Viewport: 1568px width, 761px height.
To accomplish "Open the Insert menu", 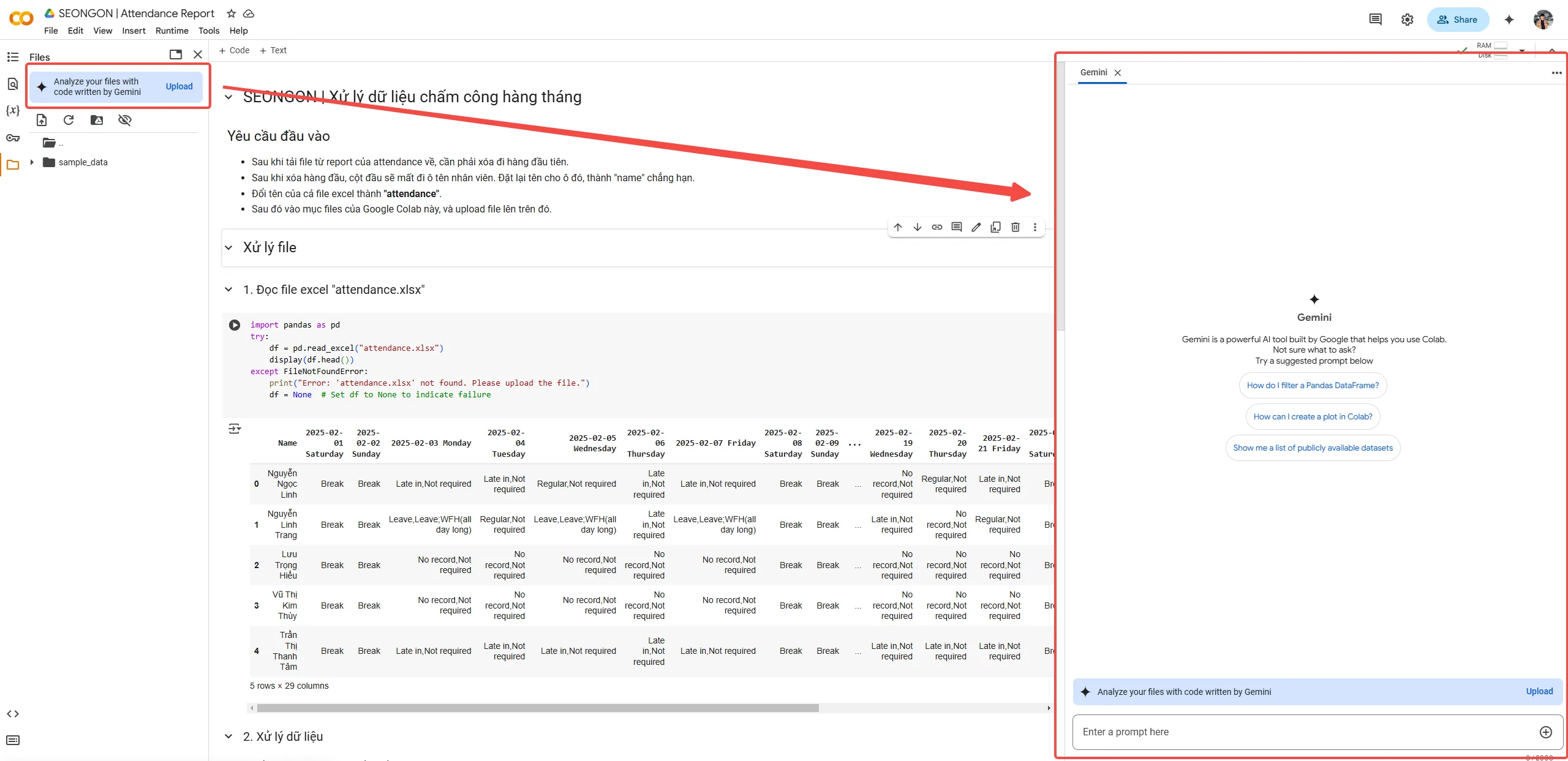I will 134,31.
